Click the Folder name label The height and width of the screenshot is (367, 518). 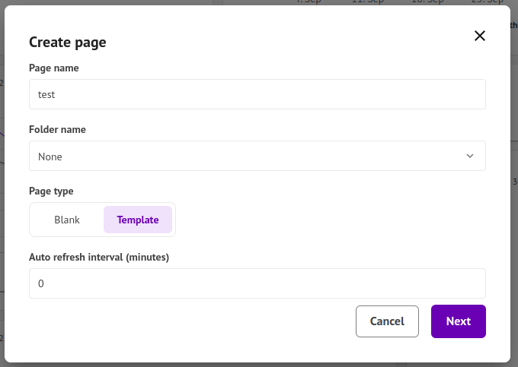[x=57, y=129]
